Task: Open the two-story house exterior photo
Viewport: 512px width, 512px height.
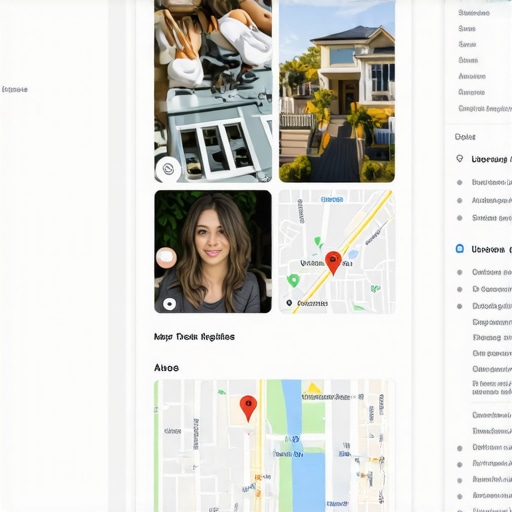Action: pos(337,91)
